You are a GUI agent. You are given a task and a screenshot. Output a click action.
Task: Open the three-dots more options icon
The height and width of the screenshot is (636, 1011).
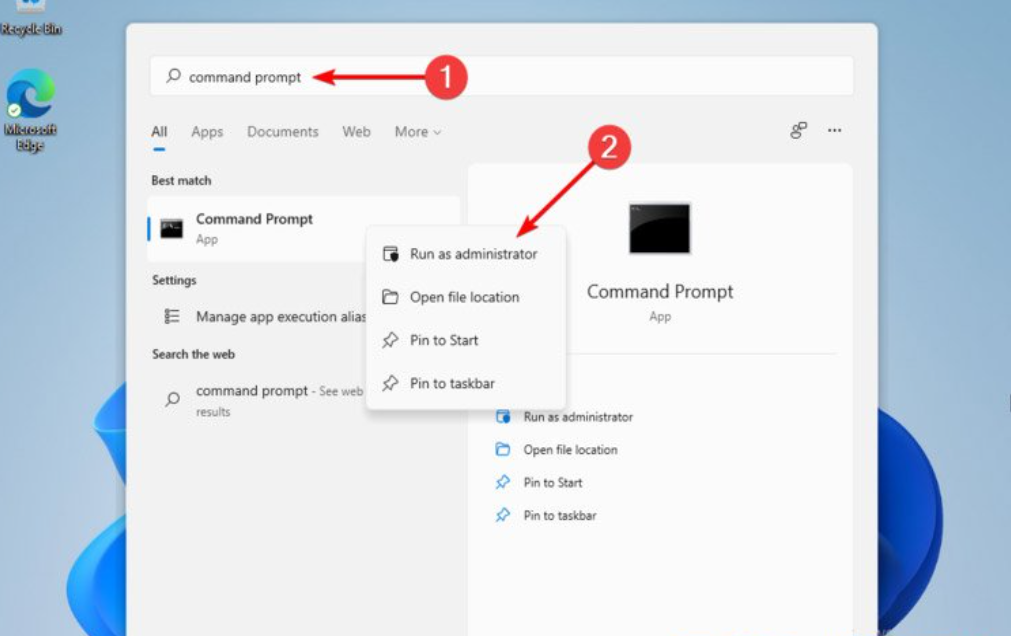click(834, 131)
